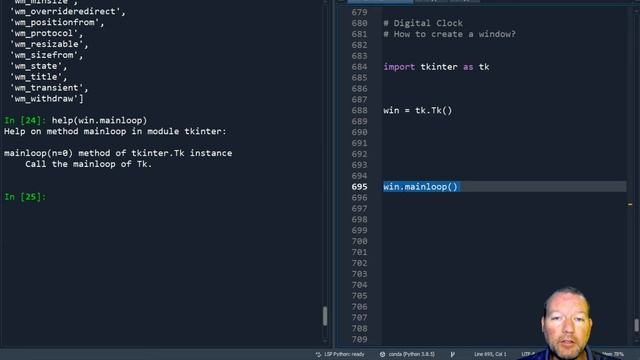This screenshot has height=360, width=640.
Task: Click the LSP Python ready status icon
Action: (318, 354)
